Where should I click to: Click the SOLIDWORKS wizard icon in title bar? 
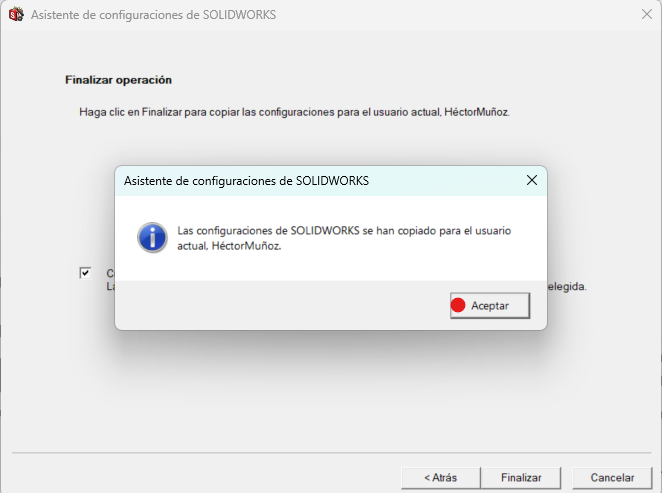16,14
